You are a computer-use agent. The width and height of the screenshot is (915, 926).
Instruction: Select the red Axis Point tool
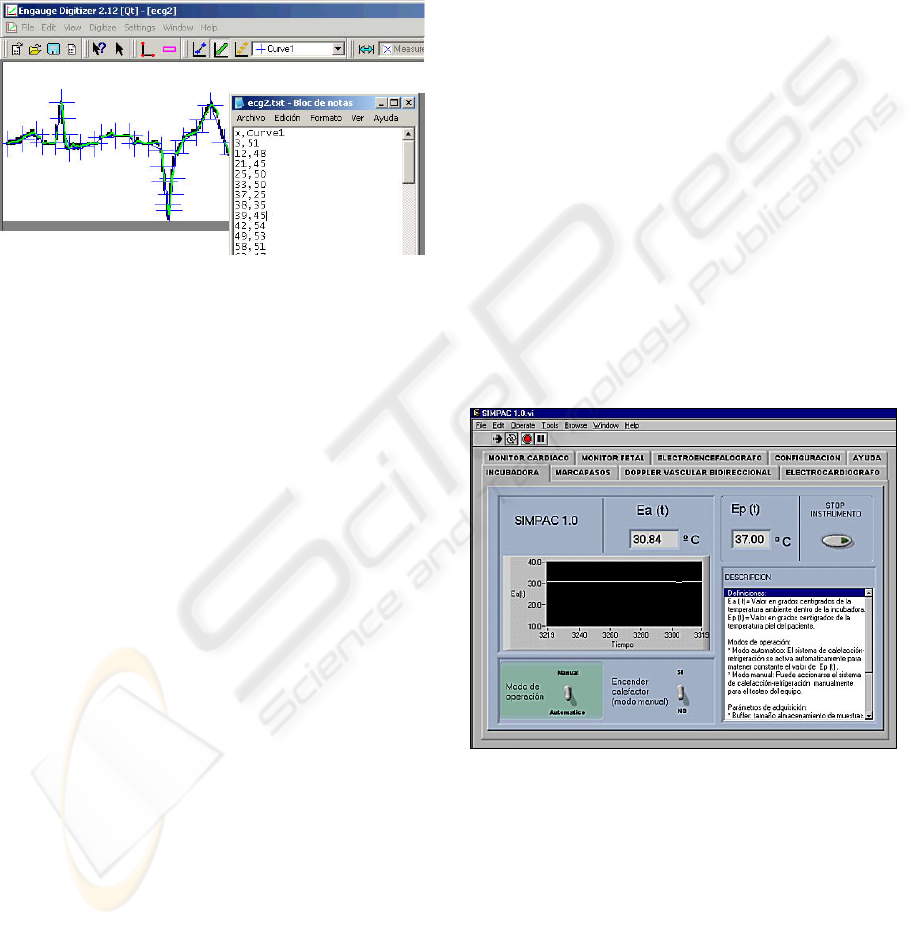[148, 48]
